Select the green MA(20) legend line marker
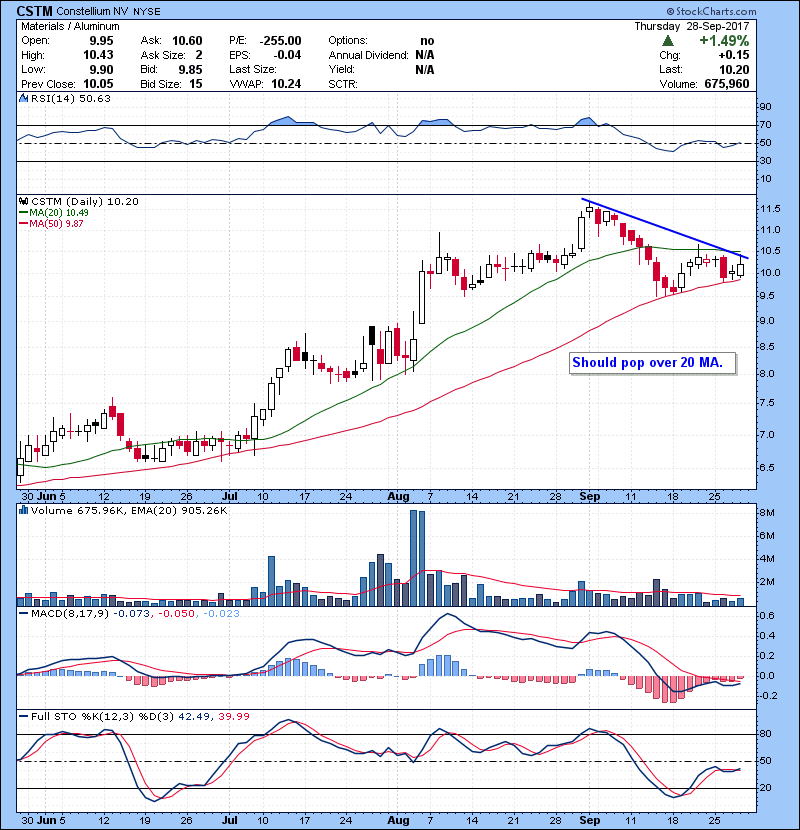The width and height of the screenshot is (800, 830). coord(23,213)
